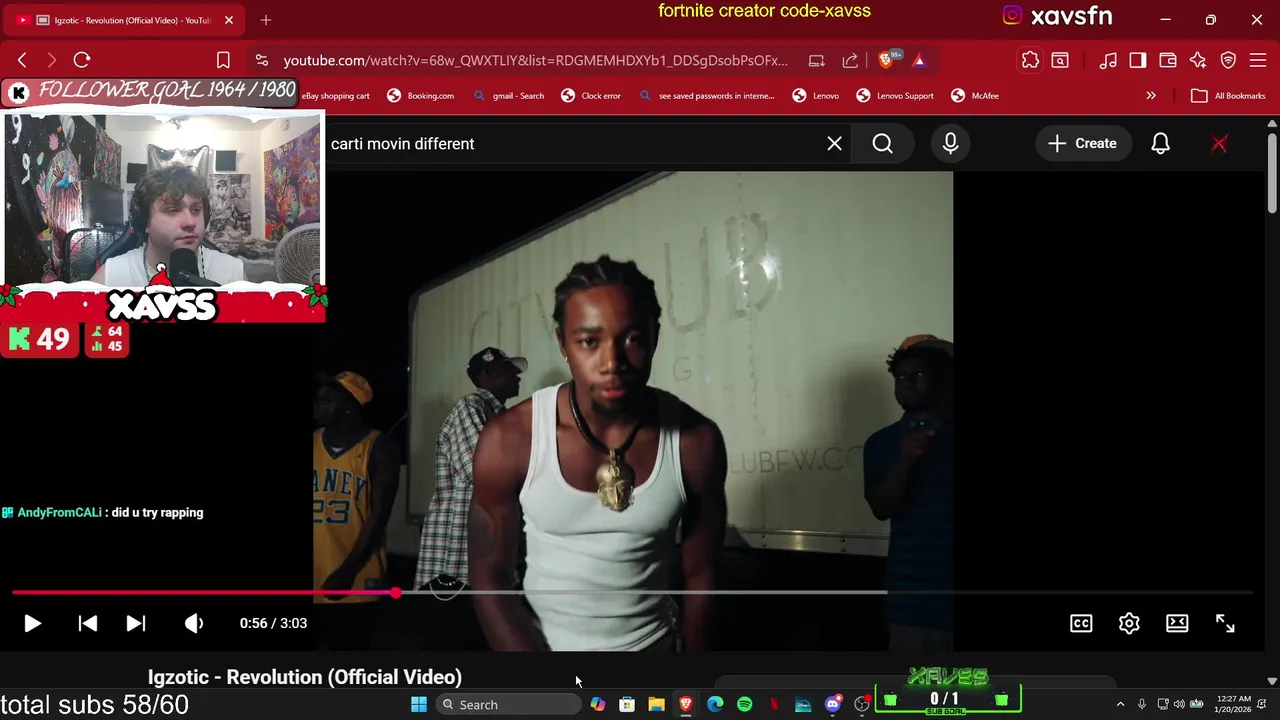Open Microsoft Copilot from taskbar
The width and height of the screenshot is (1280, 720).
coord(598,705)
